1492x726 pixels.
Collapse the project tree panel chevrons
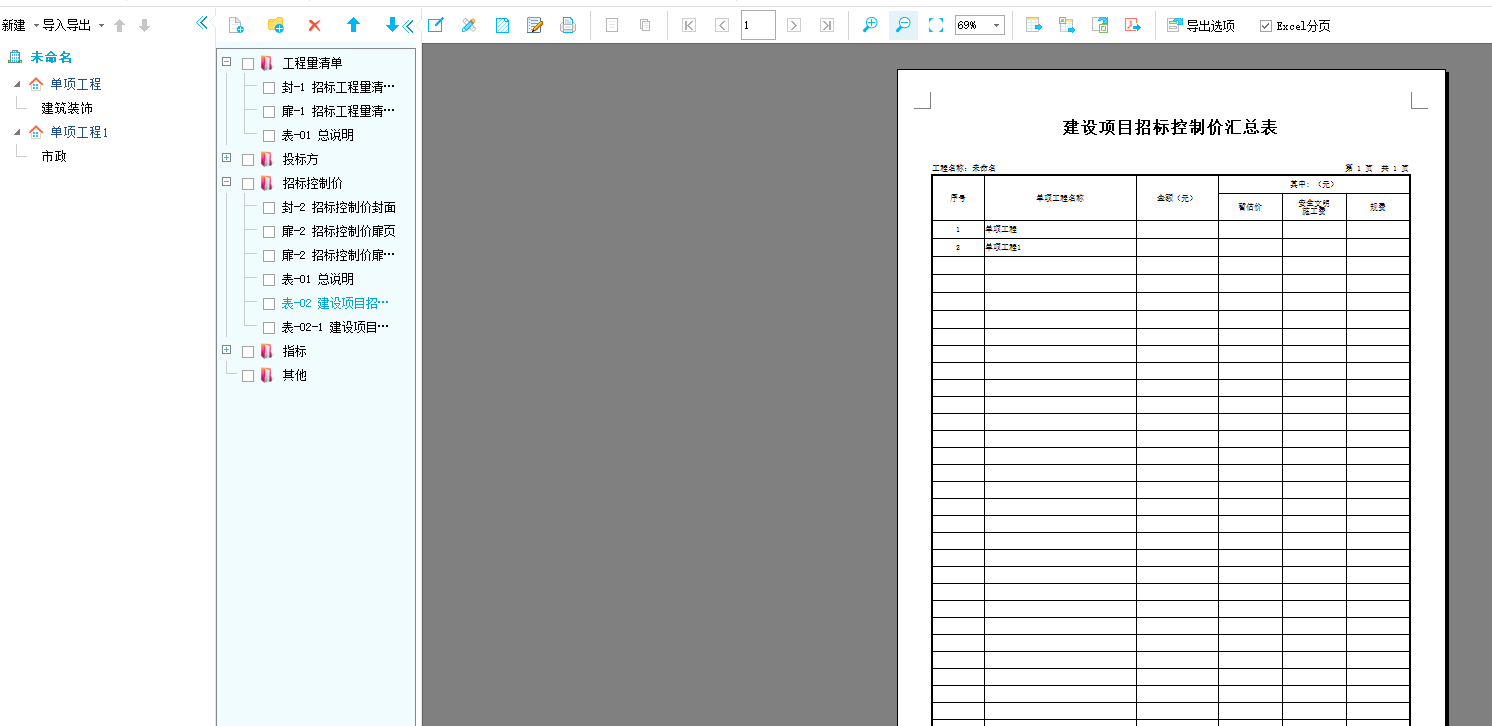[202, 23]
